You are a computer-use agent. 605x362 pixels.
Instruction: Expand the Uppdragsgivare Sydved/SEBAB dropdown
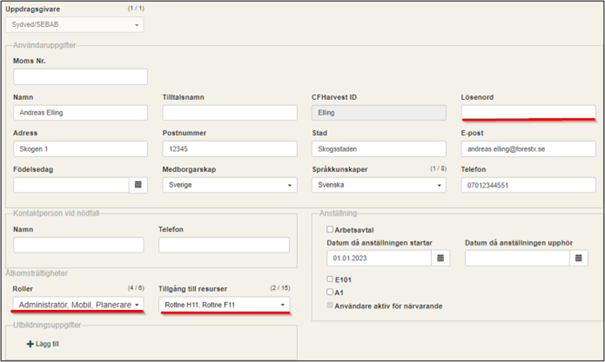tap(74, 25)
